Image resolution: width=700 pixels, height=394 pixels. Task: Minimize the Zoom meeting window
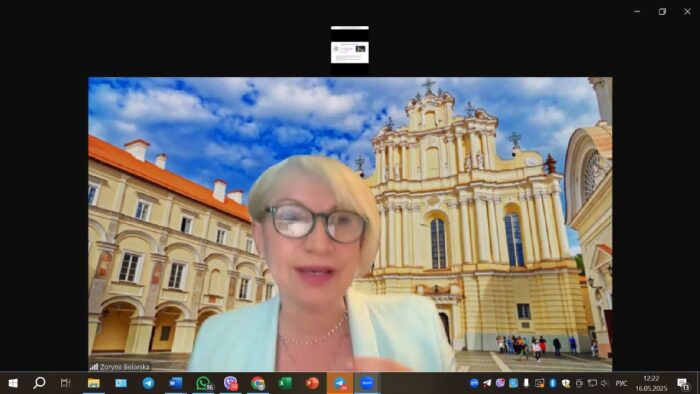[637, 11]
